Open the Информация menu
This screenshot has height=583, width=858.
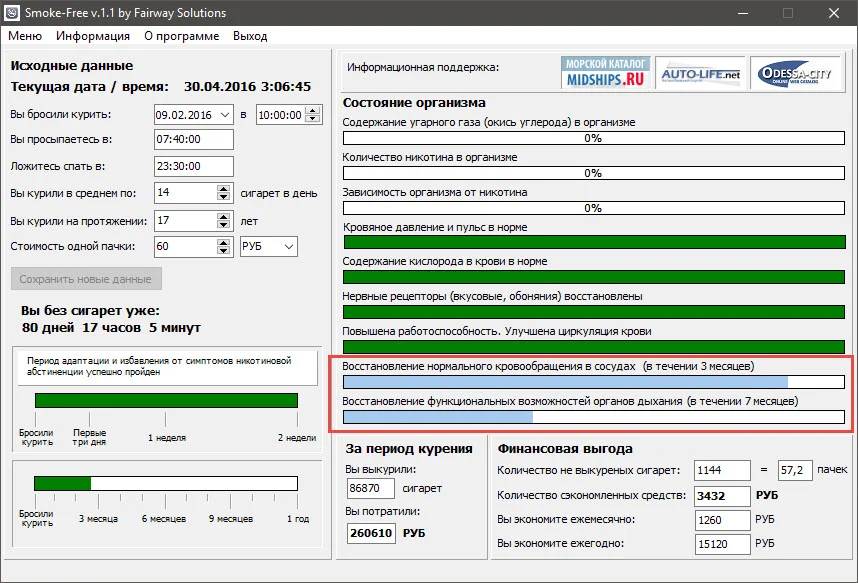click(93, 36)
